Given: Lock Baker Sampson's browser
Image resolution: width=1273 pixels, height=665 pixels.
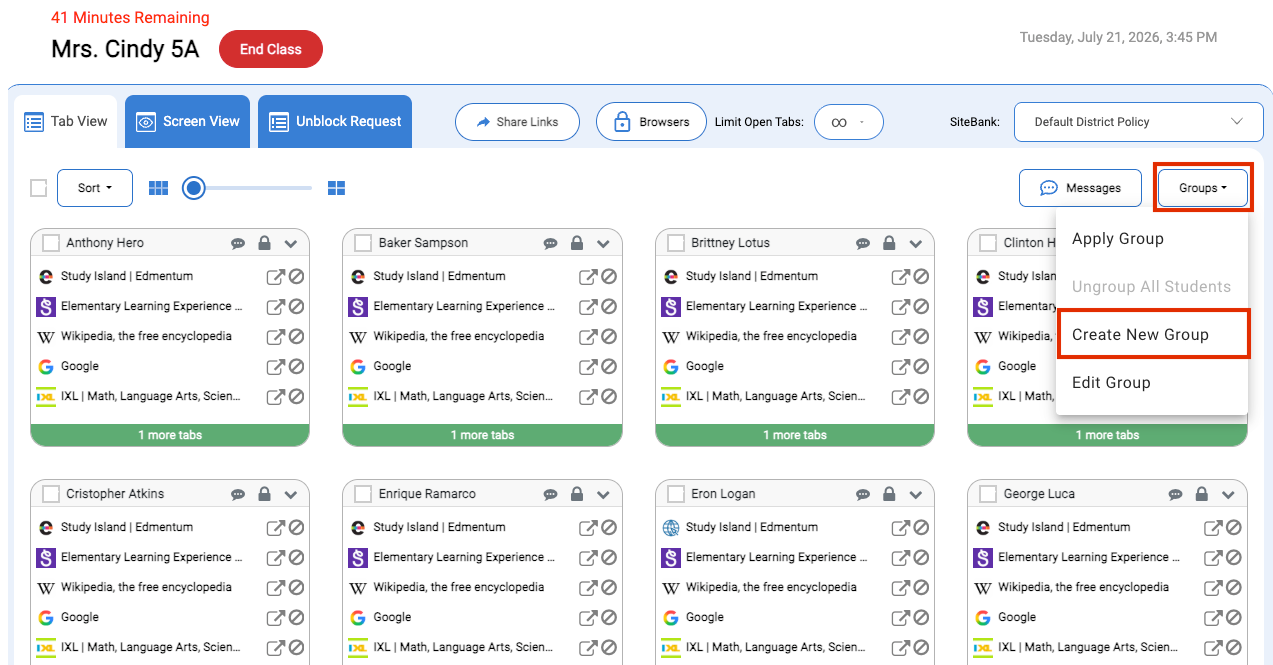Looking at the screenshot, I should point(577,243).
